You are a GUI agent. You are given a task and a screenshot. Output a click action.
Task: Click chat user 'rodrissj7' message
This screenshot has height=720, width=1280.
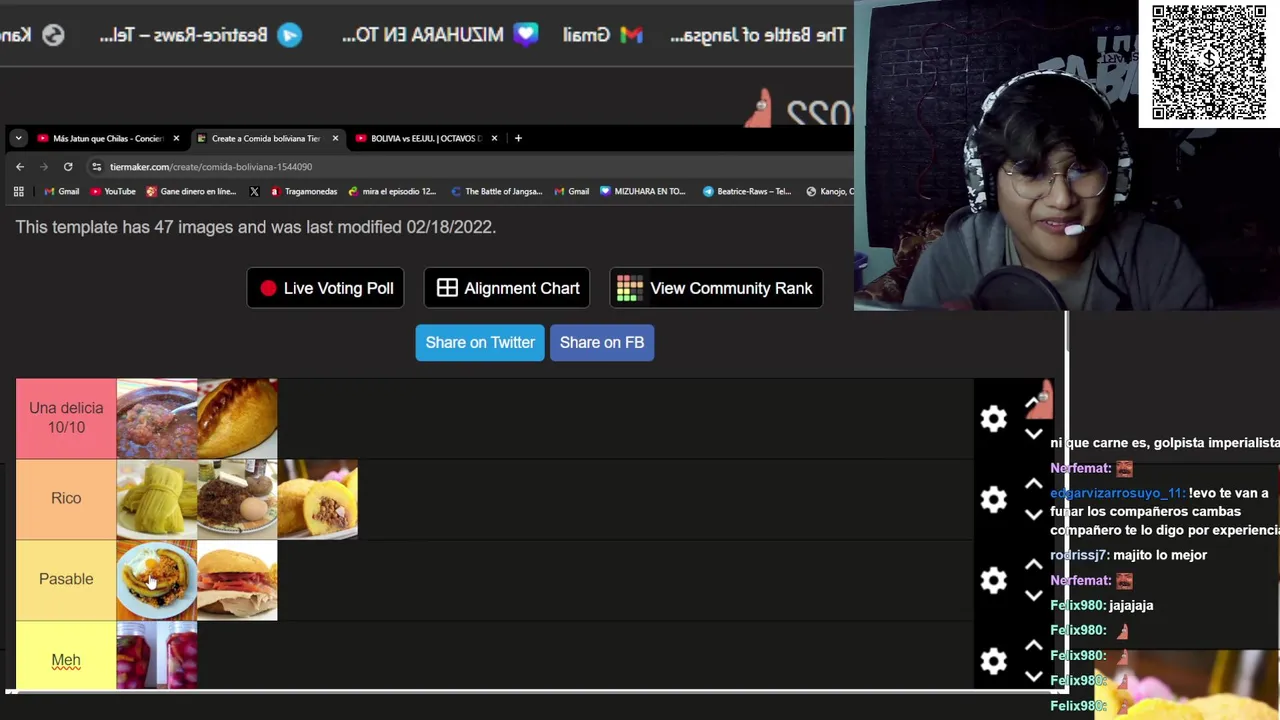1129,555
